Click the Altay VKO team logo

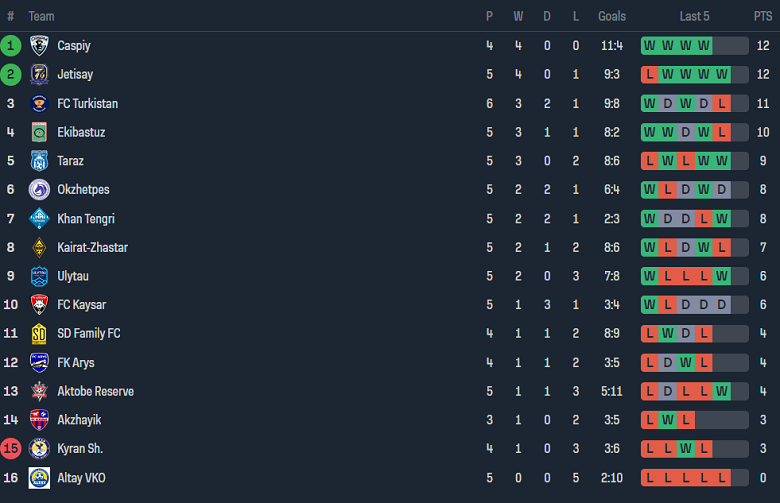click(x=39, y=478)
